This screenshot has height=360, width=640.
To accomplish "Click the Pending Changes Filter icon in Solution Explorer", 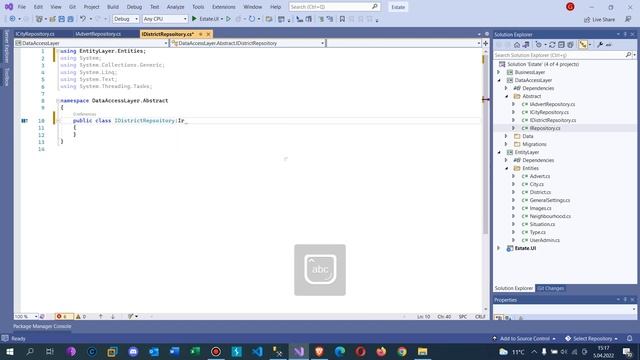I will [x=540, y=45].
